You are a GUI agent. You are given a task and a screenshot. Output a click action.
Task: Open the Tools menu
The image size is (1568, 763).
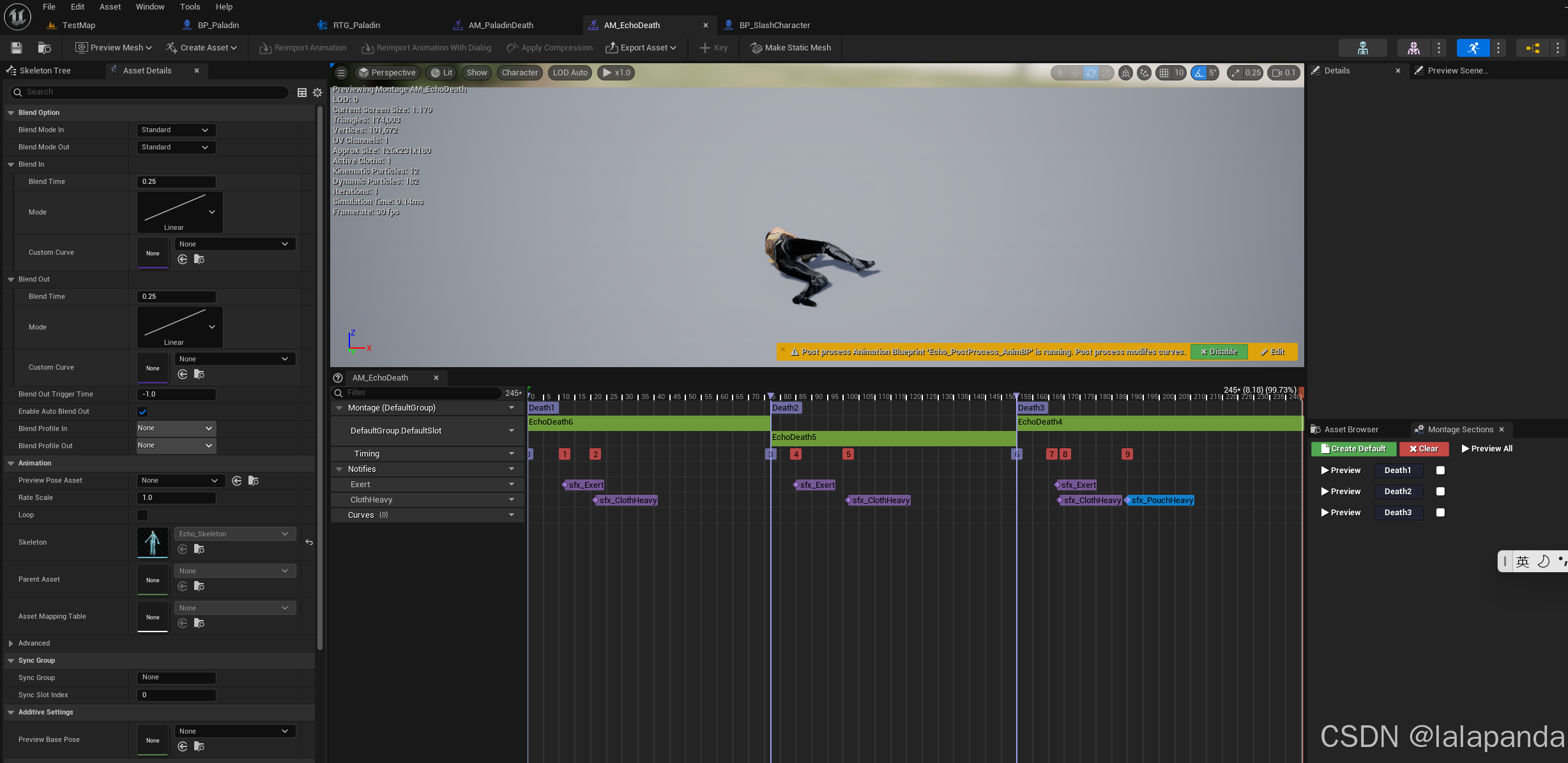(190, 7)
